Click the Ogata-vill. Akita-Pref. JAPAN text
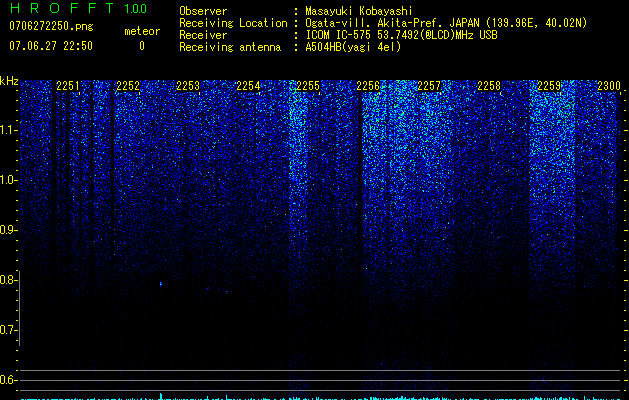 [392, 23]
